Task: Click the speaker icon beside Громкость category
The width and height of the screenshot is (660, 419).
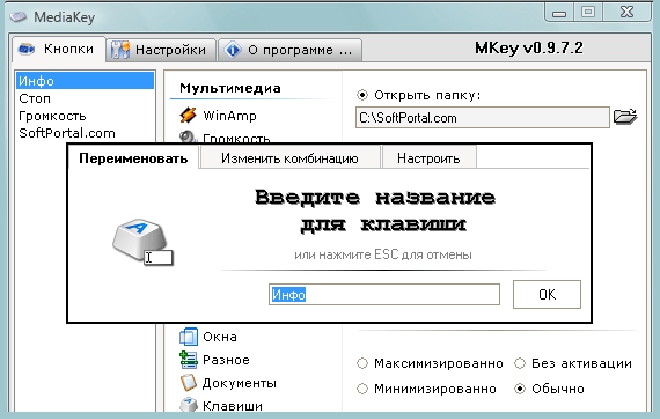Action: coord(187,138)
